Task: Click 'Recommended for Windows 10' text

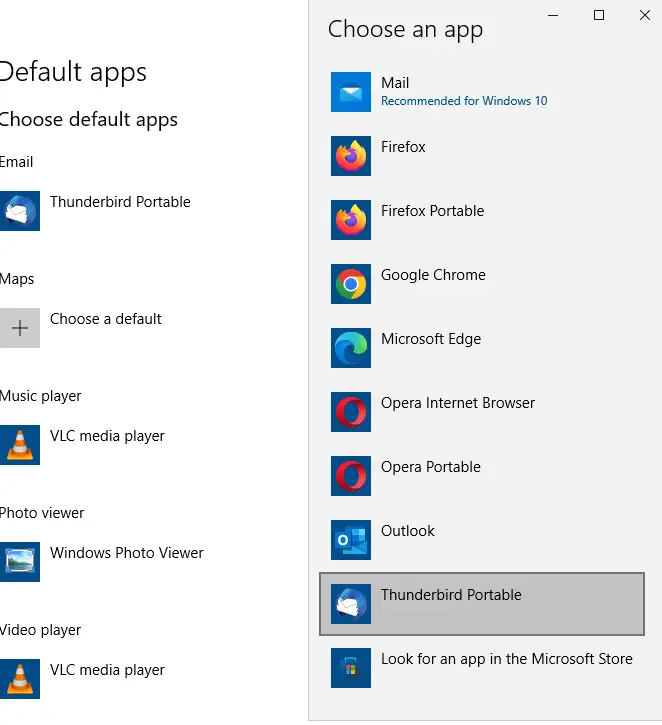Action: click(464, 101)
